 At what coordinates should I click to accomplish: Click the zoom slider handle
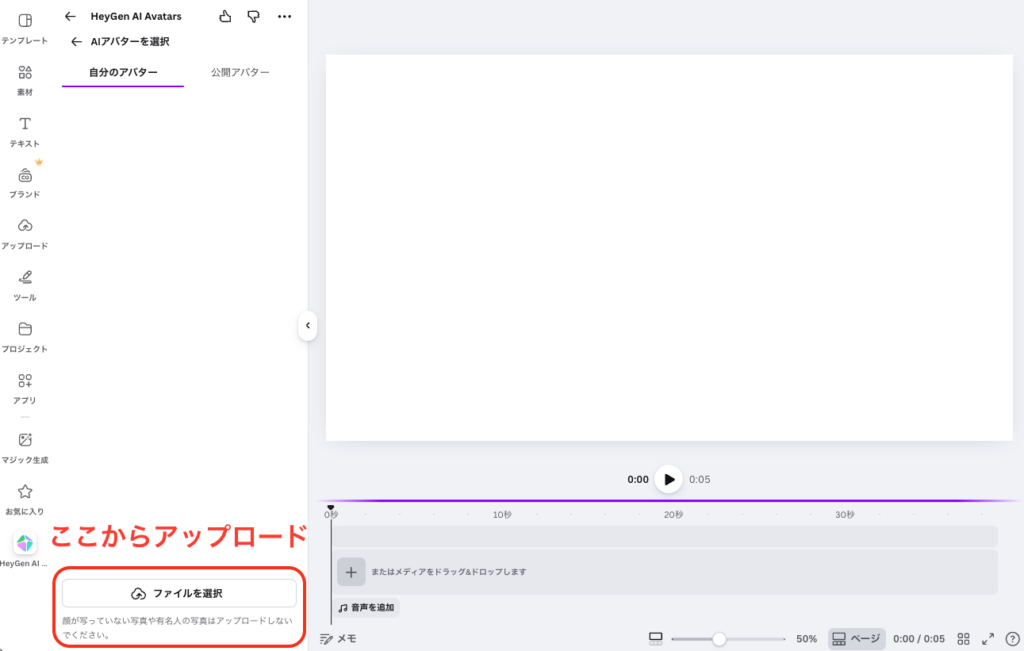(719, 638)
